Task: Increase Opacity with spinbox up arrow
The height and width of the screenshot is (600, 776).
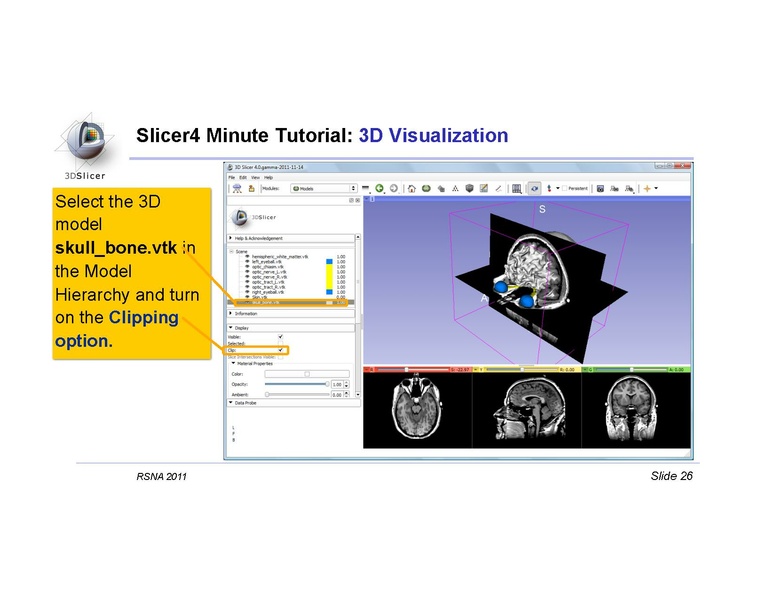Action: click(x=346, y=382)
